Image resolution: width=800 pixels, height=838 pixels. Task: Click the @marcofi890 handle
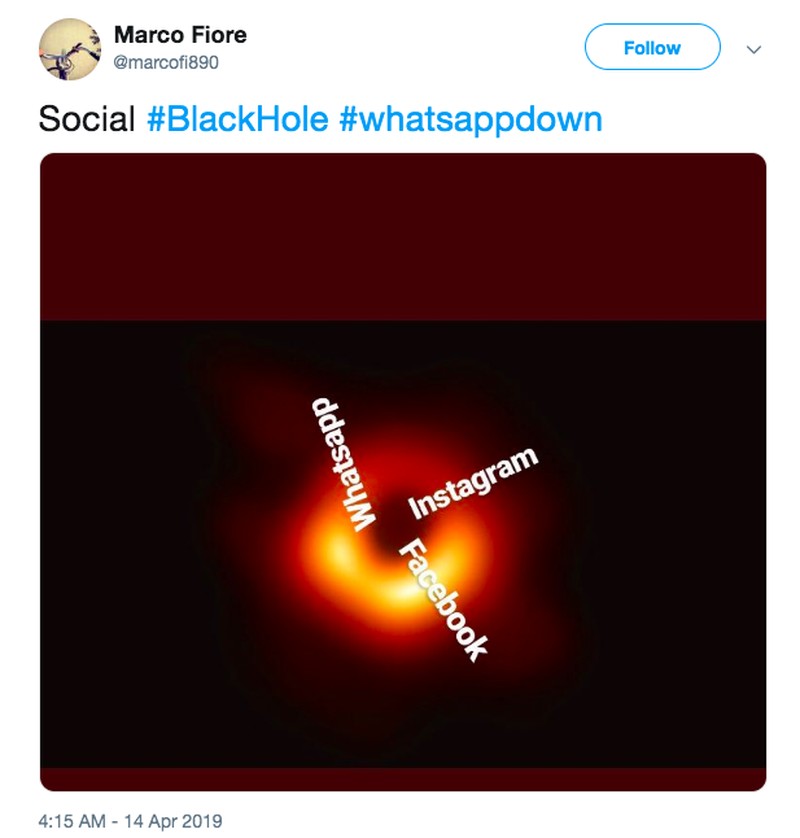166,62
